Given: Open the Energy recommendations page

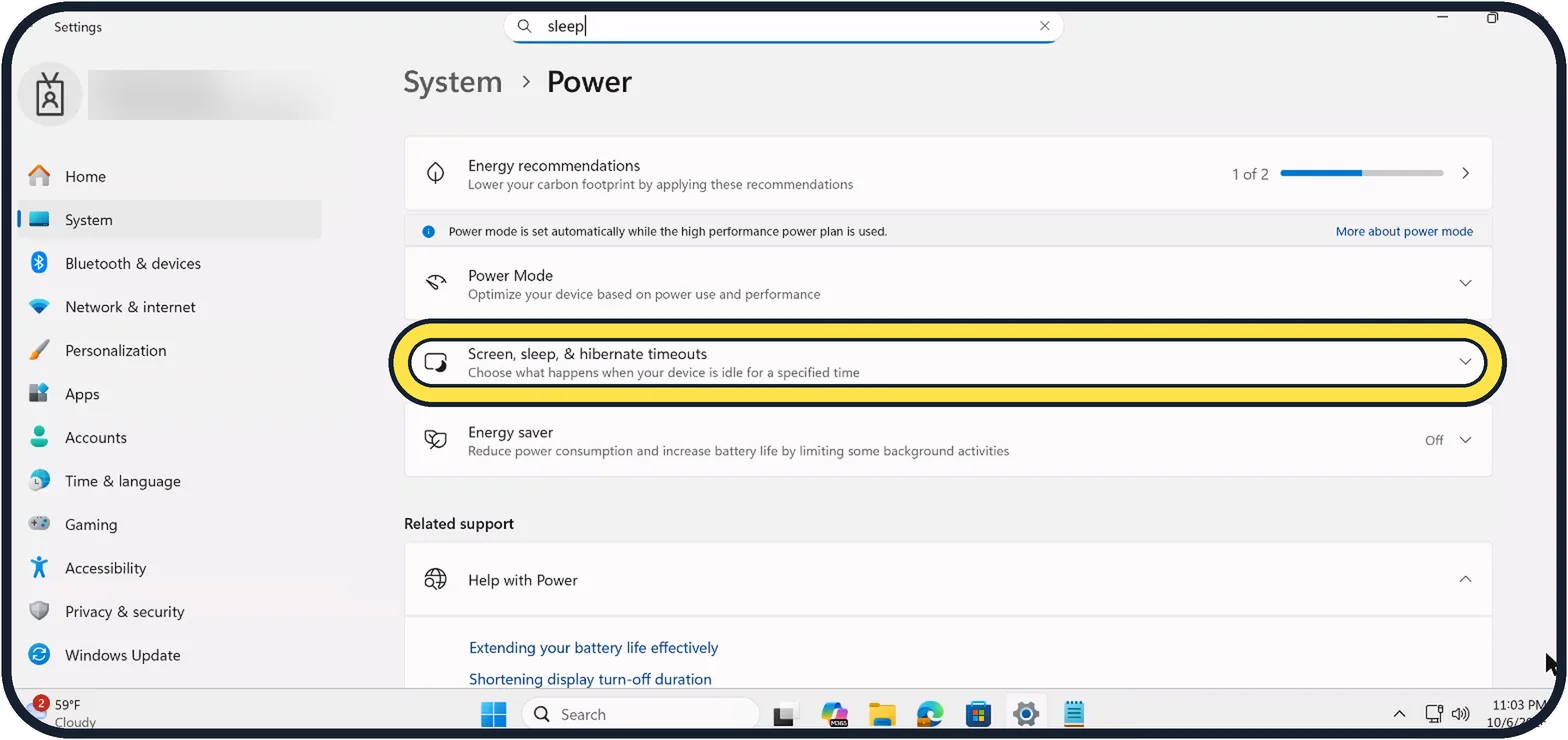Looking at the screenshot, I should (948, 174).
